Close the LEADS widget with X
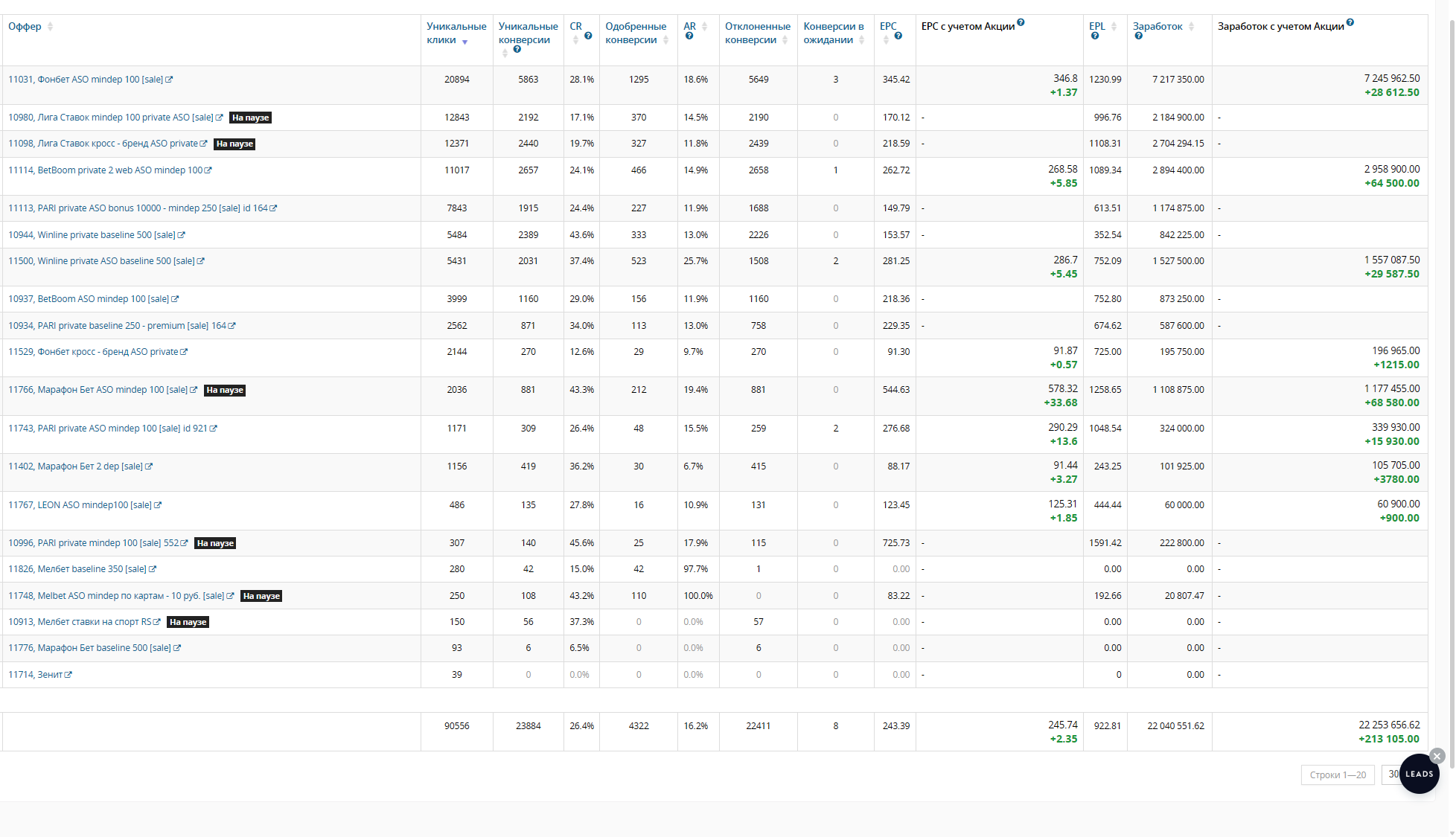Viewport: 1456px width, 837px height. pos(1437,756)
